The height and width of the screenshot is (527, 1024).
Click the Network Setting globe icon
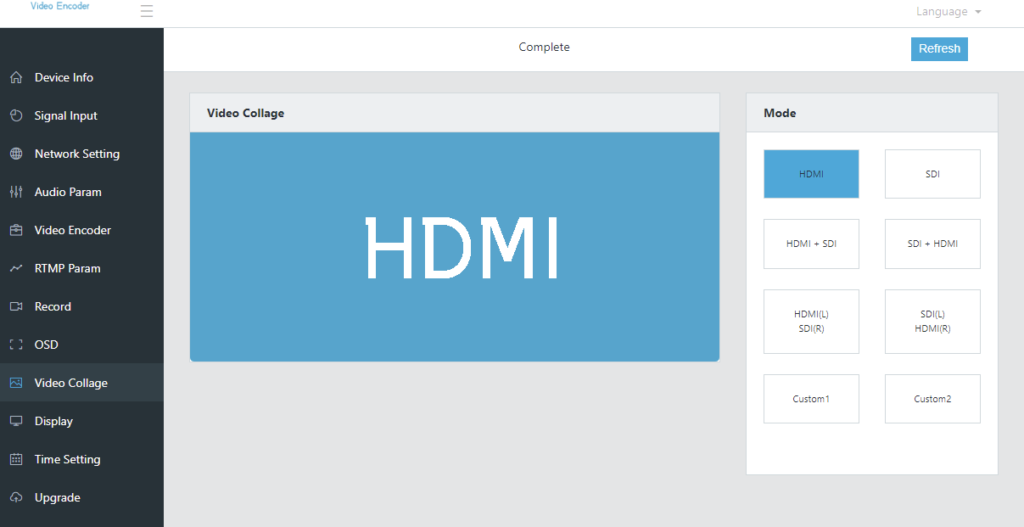pyautogui.click(x=16, y=154)
